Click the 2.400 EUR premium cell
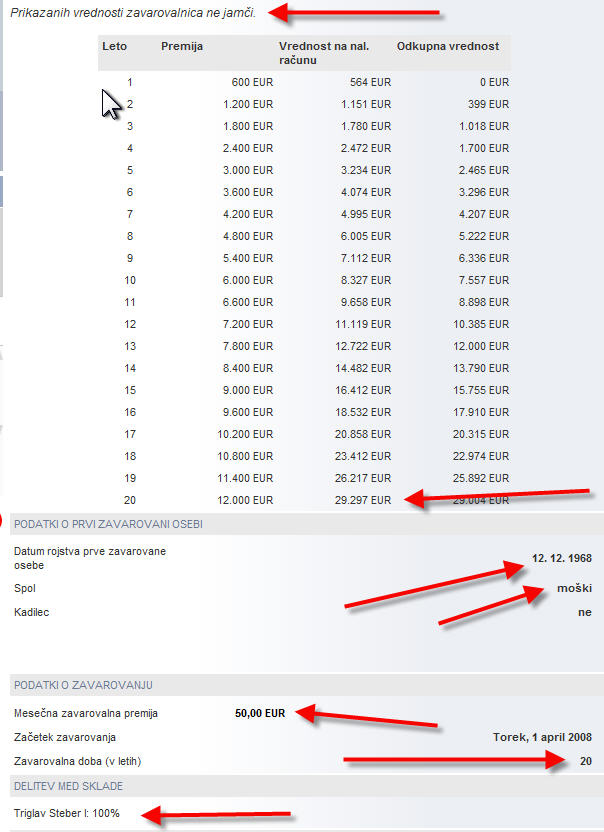The height and width of the screenshot is (832, 604). click(x=248, y=149)
